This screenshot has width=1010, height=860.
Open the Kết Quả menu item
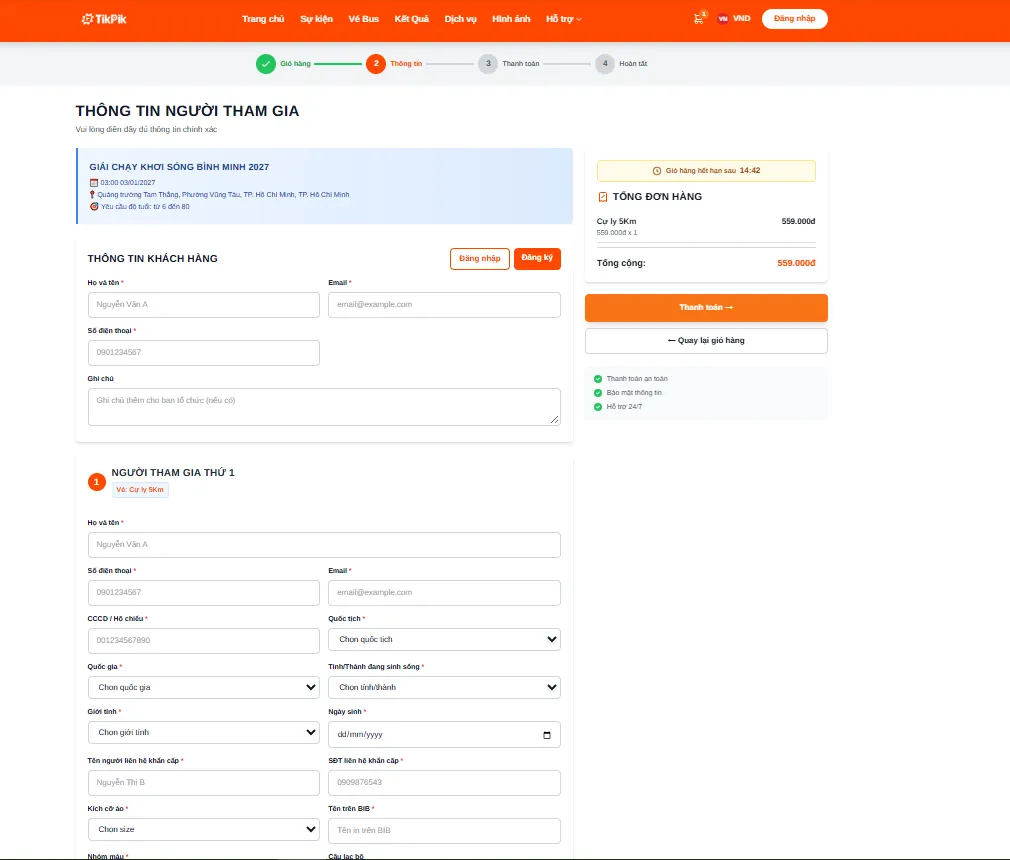pos(412,19)
